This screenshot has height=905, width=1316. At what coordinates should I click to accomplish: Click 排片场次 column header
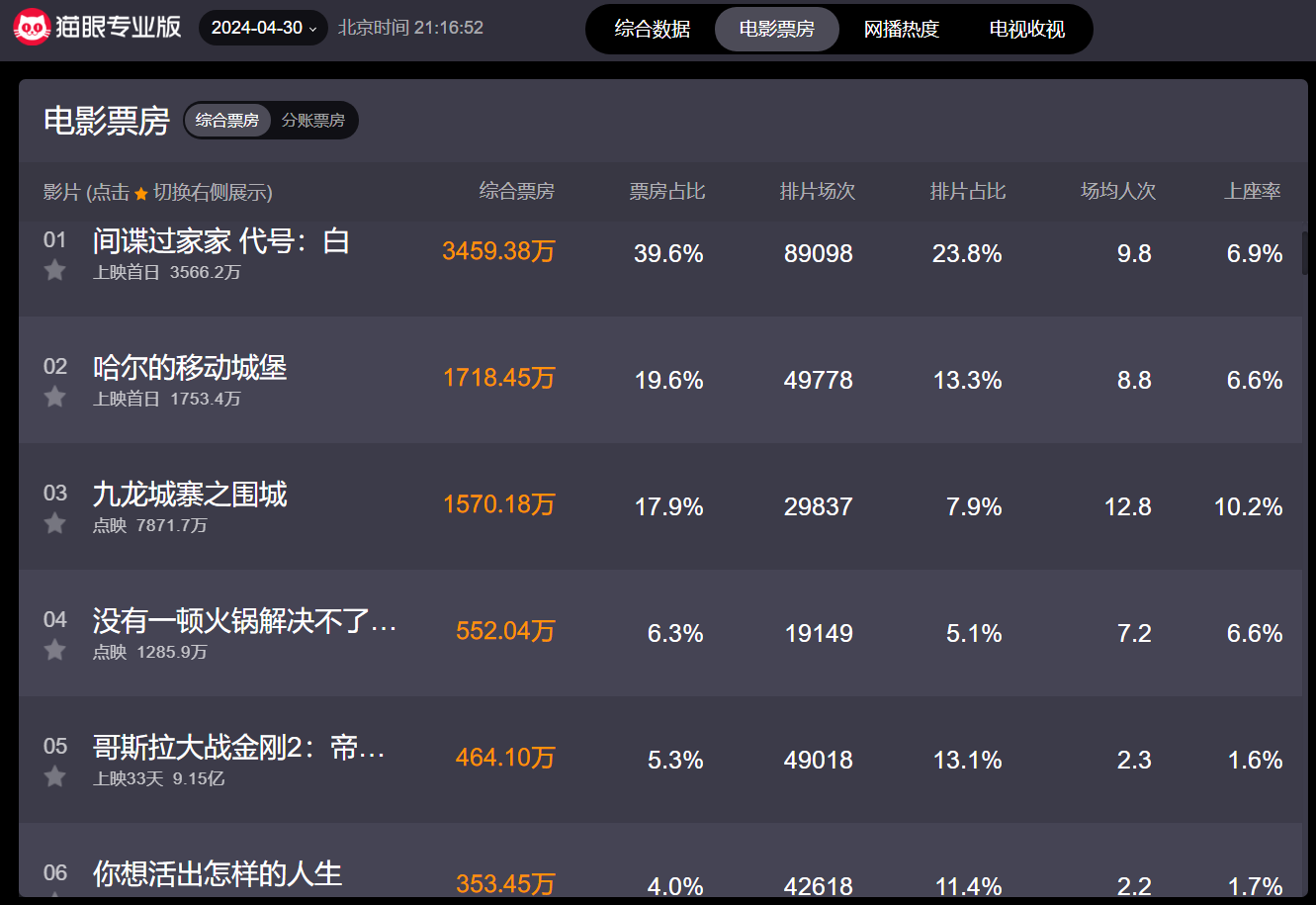coord(818,191)
